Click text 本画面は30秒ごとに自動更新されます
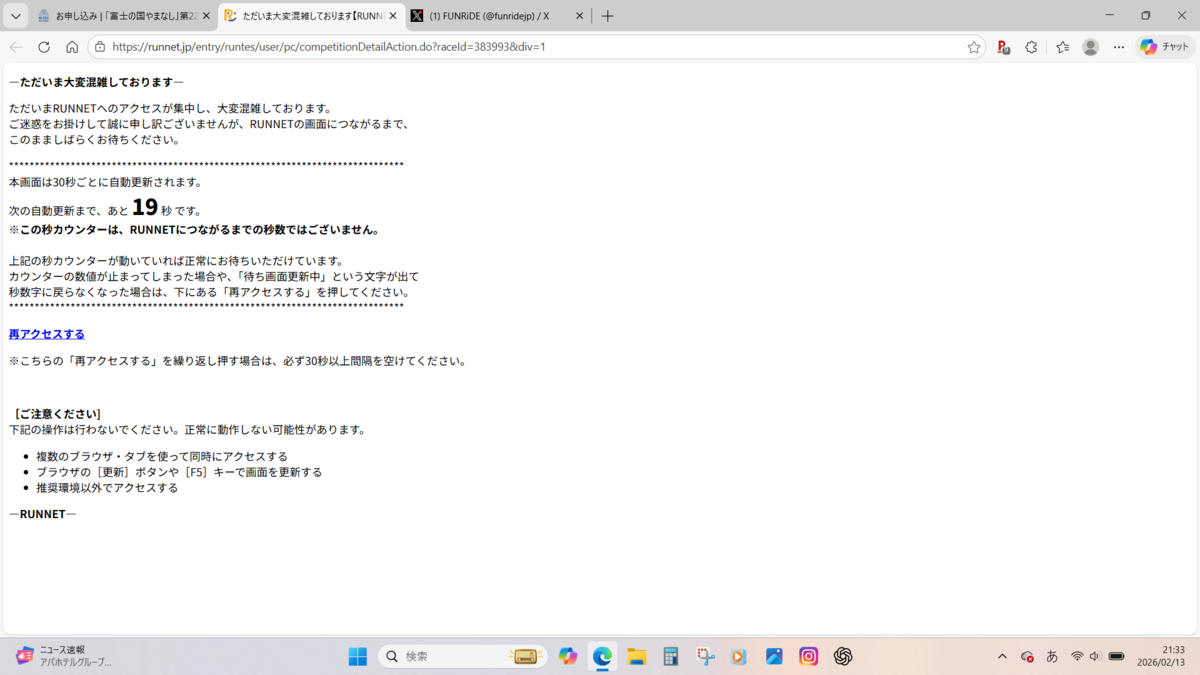The width and height of the screenshot is (1200, 675). [x=106, y=182]
